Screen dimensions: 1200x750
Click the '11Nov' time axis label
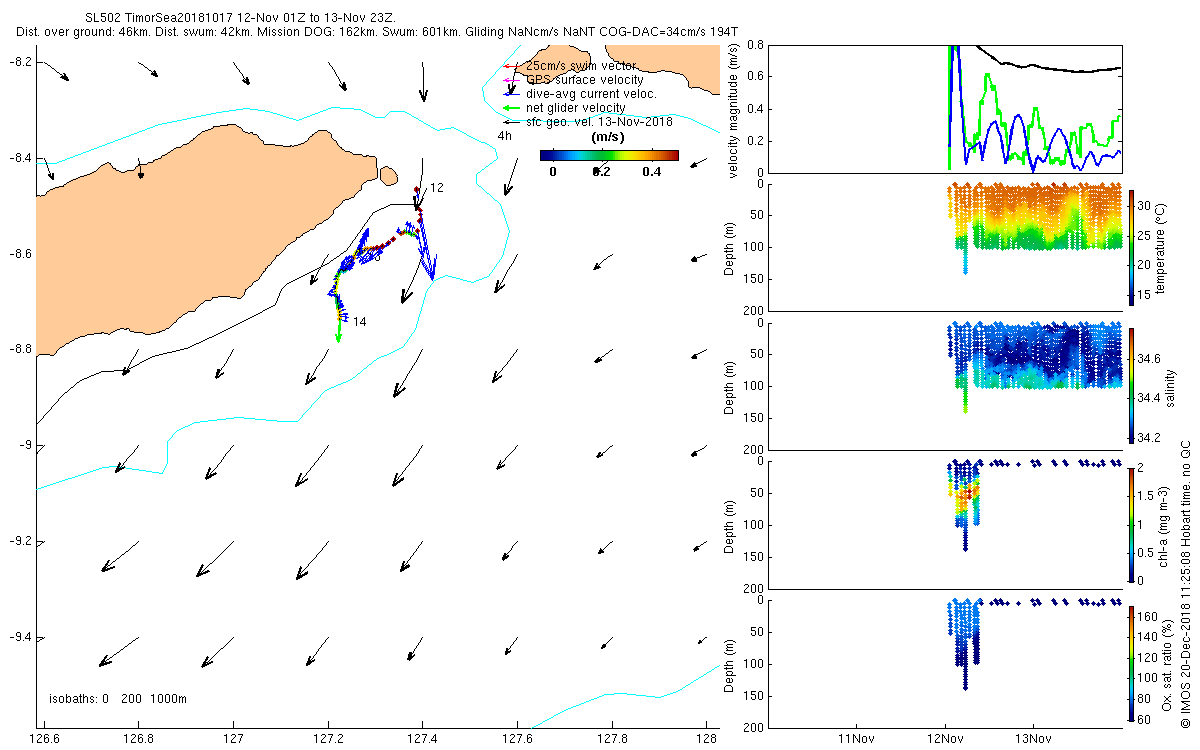858,740
